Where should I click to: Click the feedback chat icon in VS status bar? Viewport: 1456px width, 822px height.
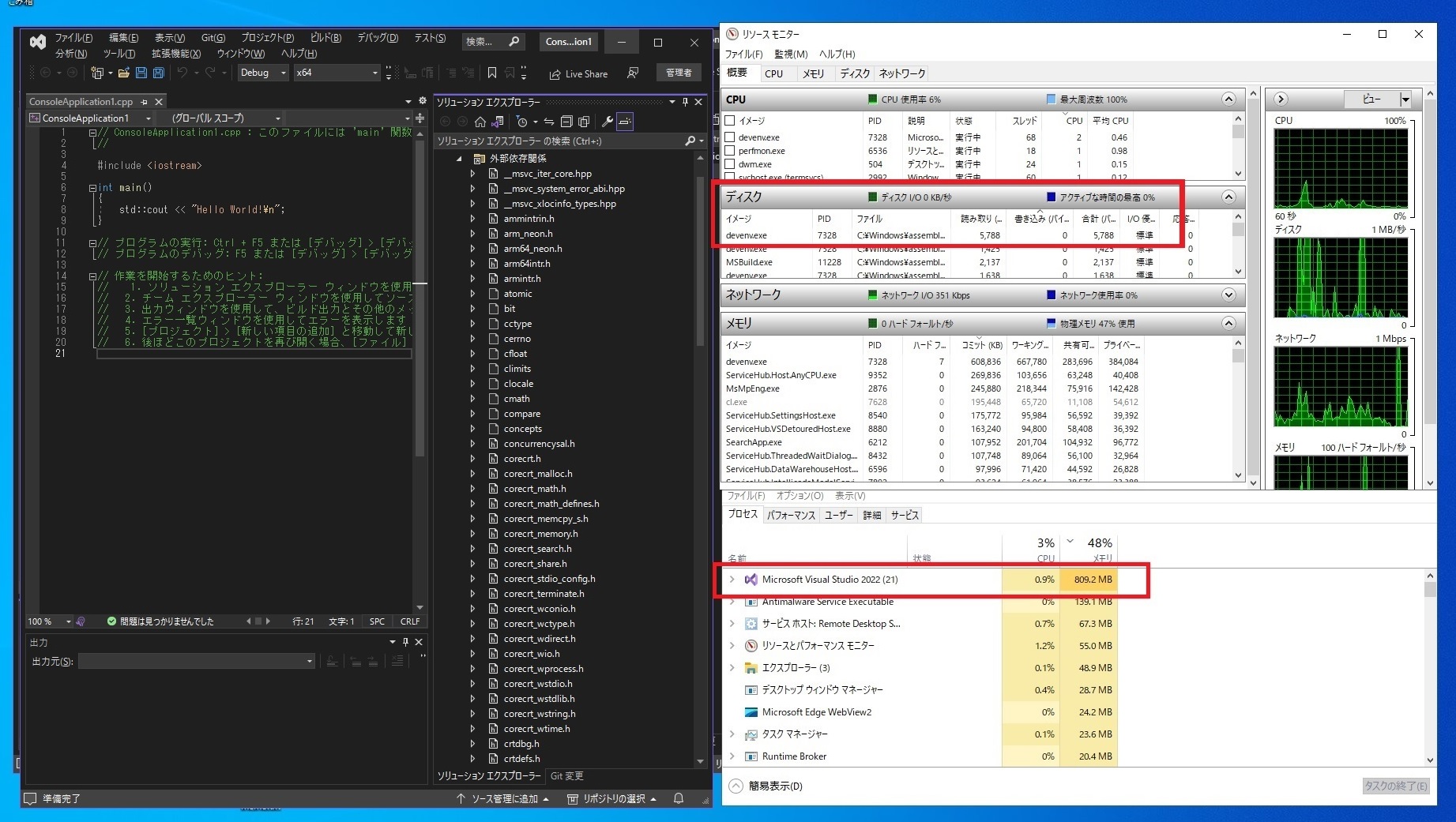(30, 798)
